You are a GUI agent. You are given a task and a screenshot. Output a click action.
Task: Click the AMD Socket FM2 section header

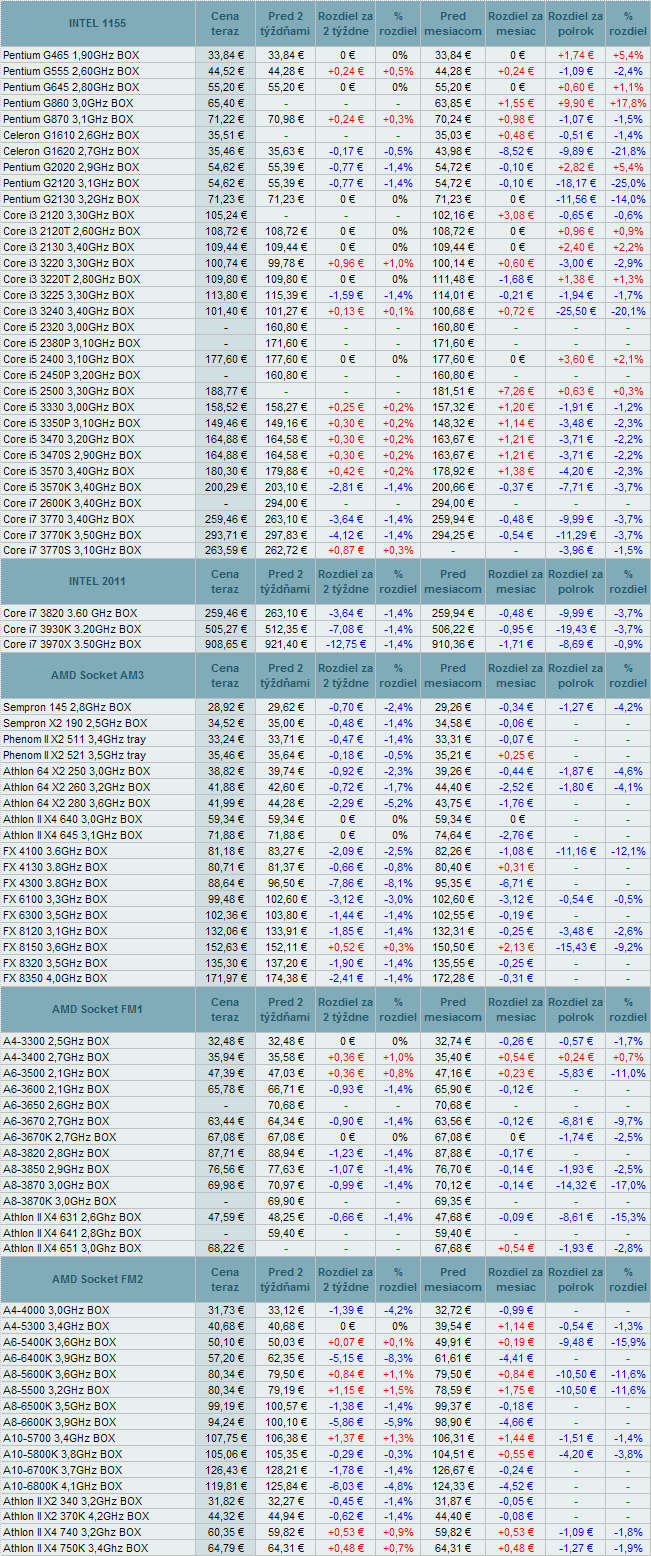click(98, 1280)
